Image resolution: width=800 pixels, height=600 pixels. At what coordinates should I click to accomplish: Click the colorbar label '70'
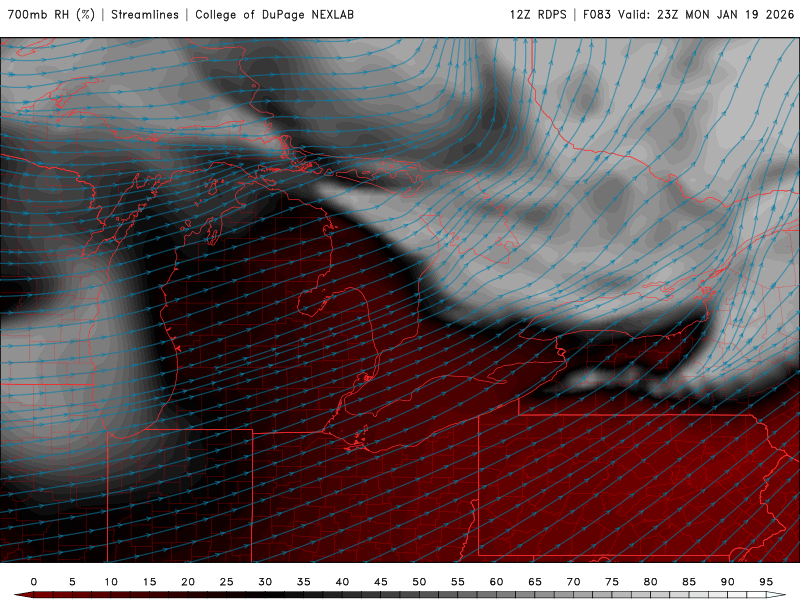coord(573,582)
